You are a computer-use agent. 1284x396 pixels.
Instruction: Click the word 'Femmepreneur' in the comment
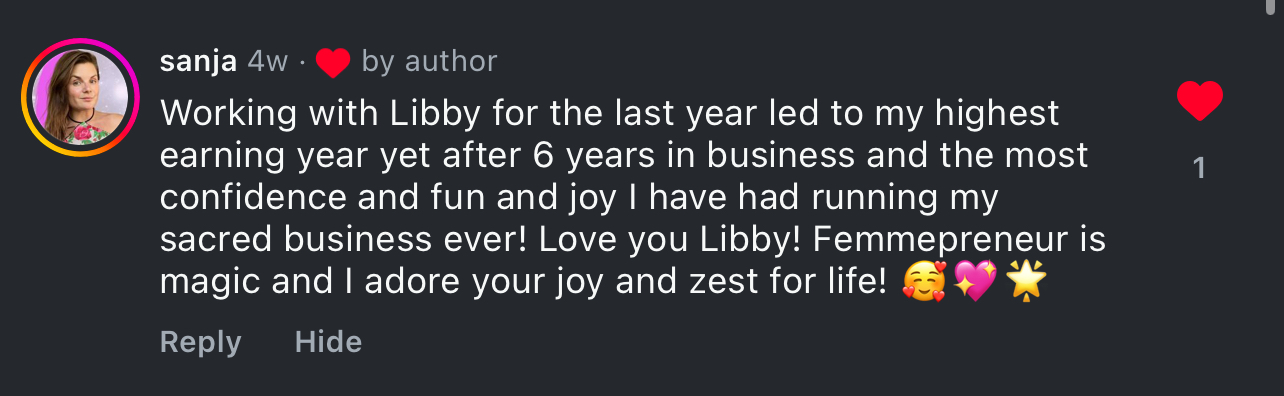[x=936, y=241]
